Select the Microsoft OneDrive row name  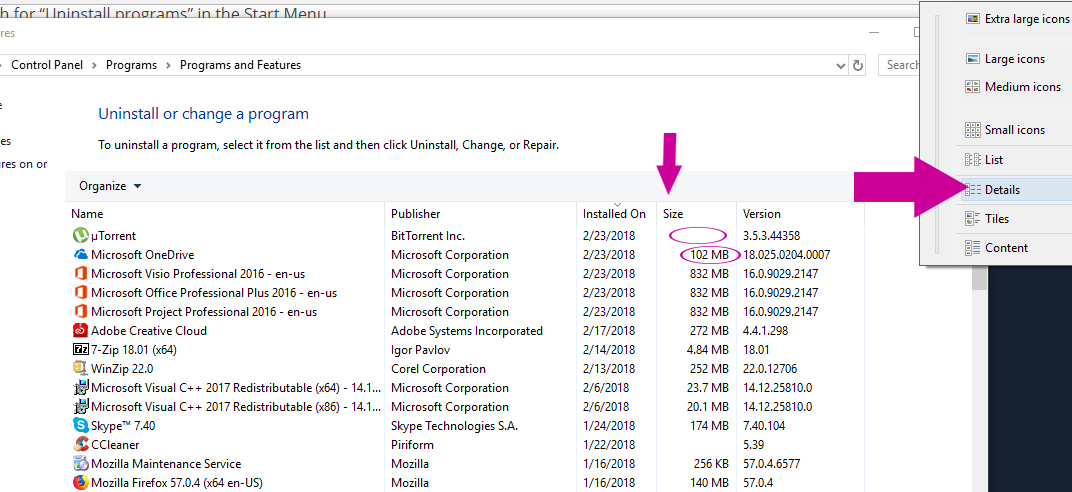click(143, 255)
